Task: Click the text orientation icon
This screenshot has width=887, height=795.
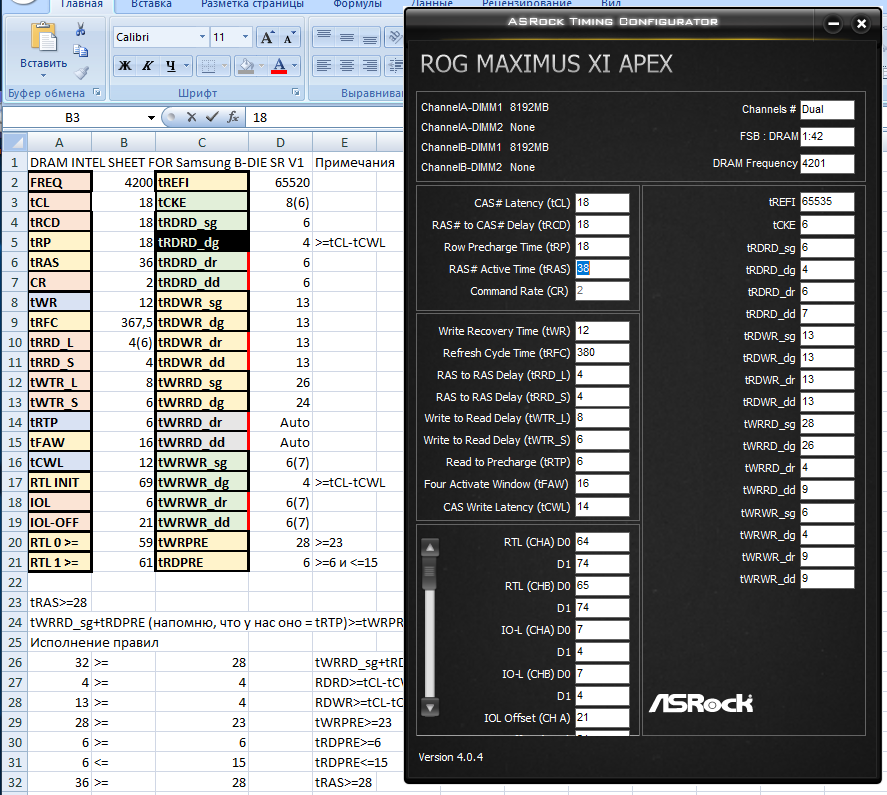Action: click(394, 37)
